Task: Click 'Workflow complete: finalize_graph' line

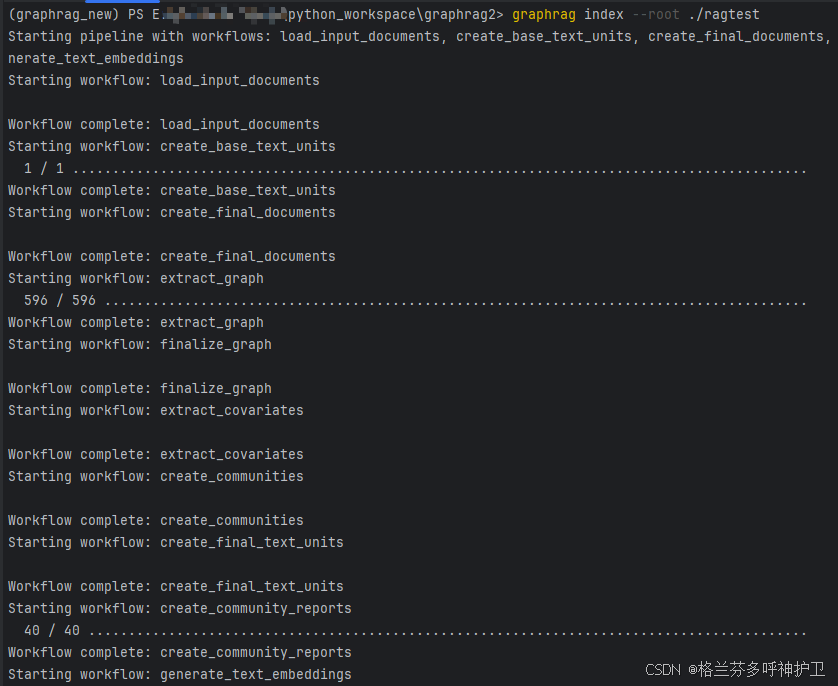Action: 139,388
